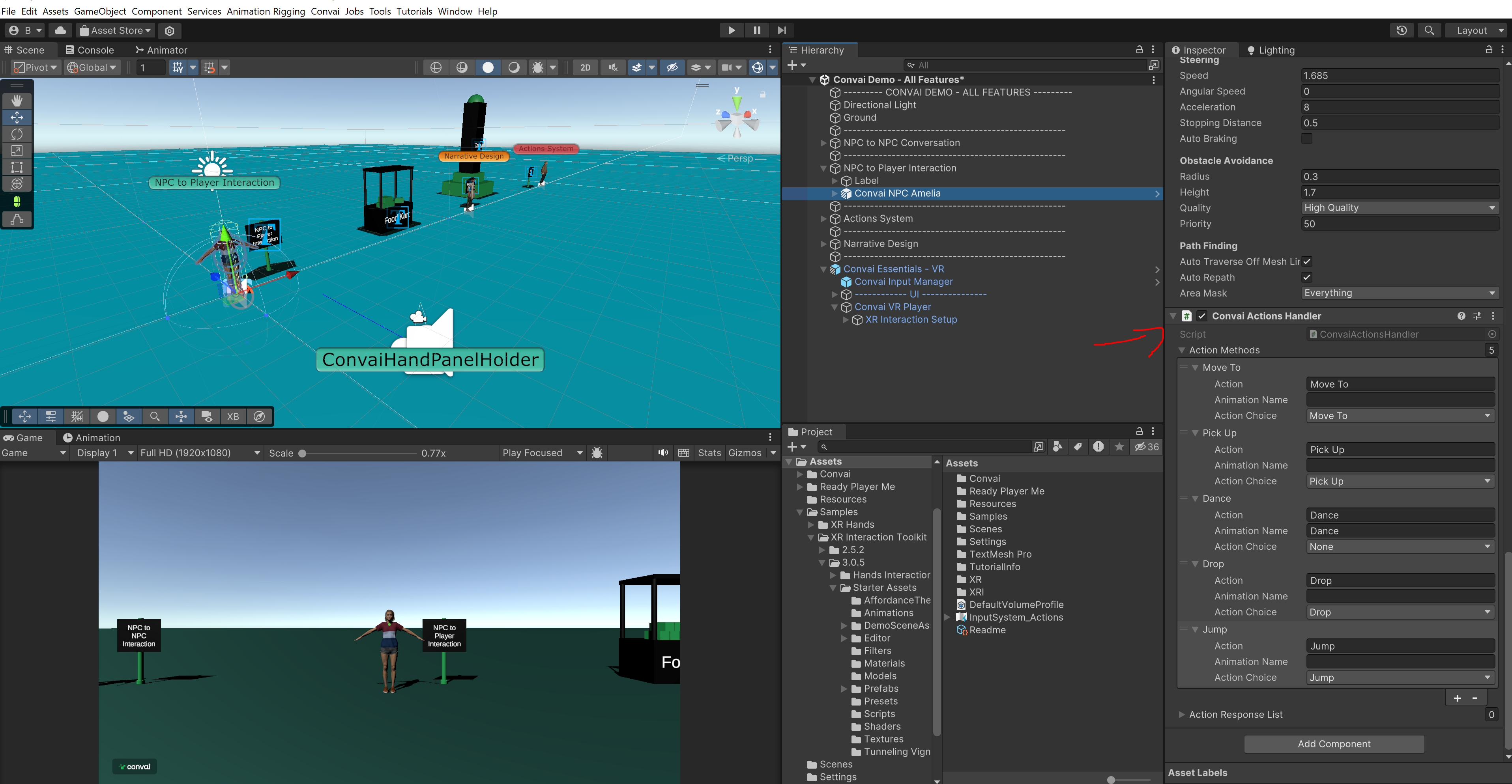The width and height of the screenshot is (1512, 784).
Task: Select the Move tool in Scene
Action: click(x=17, y=117)
